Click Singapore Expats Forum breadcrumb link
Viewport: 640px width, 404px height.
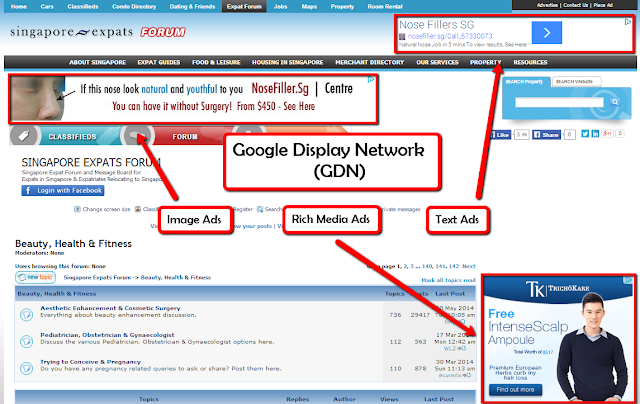pyautogui.click(x=97, y=277)
